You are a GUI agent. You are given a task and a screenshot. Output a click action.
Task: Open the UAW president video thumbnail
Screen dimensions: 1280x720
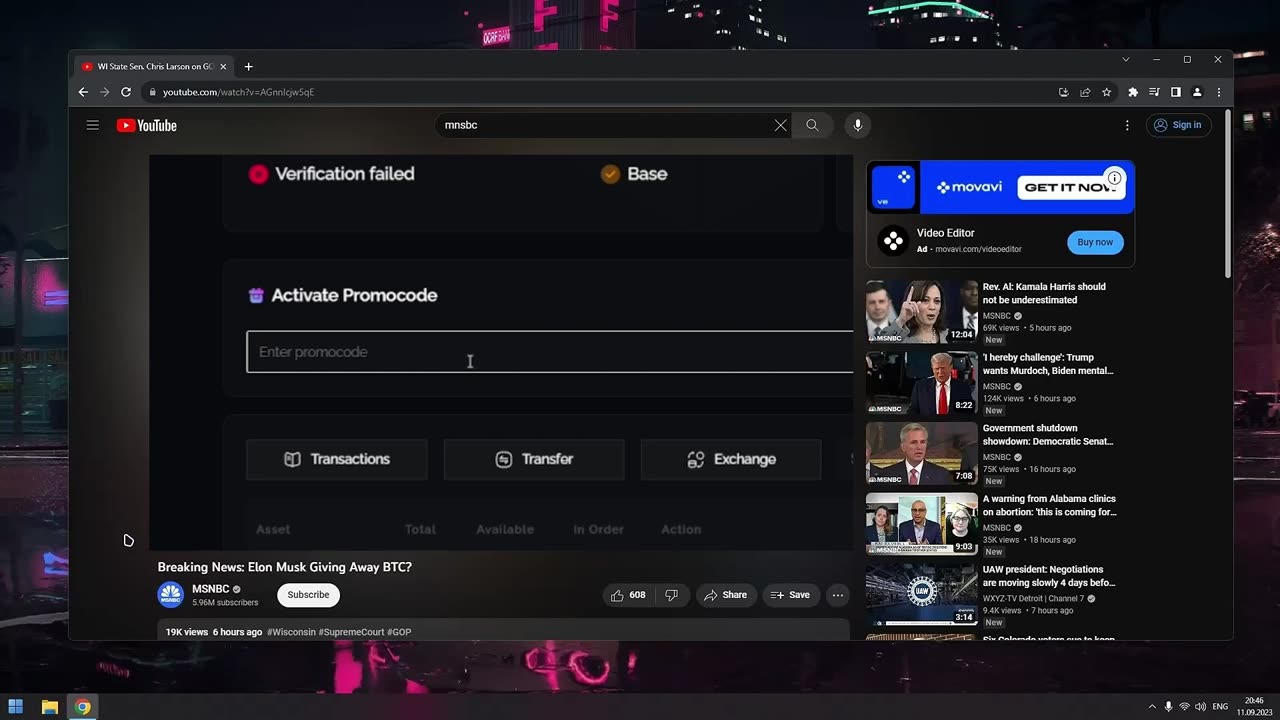point(921,595)
